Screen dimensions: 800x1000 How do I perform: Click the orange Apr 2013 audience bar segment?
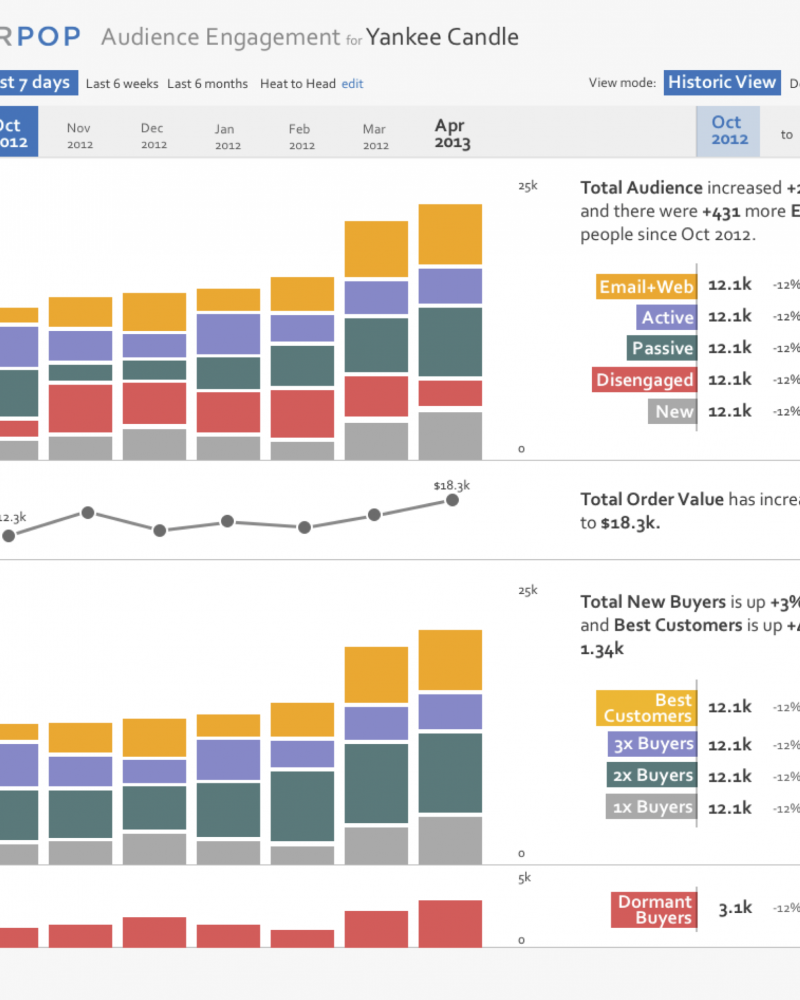click(x=450, y=234)
